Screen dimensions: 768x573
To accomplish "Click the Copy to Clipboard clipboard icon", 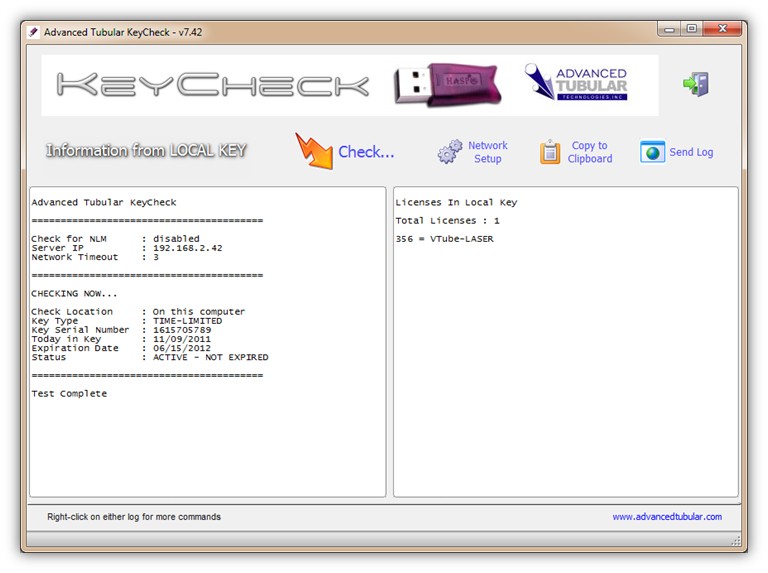I will 550,151.
